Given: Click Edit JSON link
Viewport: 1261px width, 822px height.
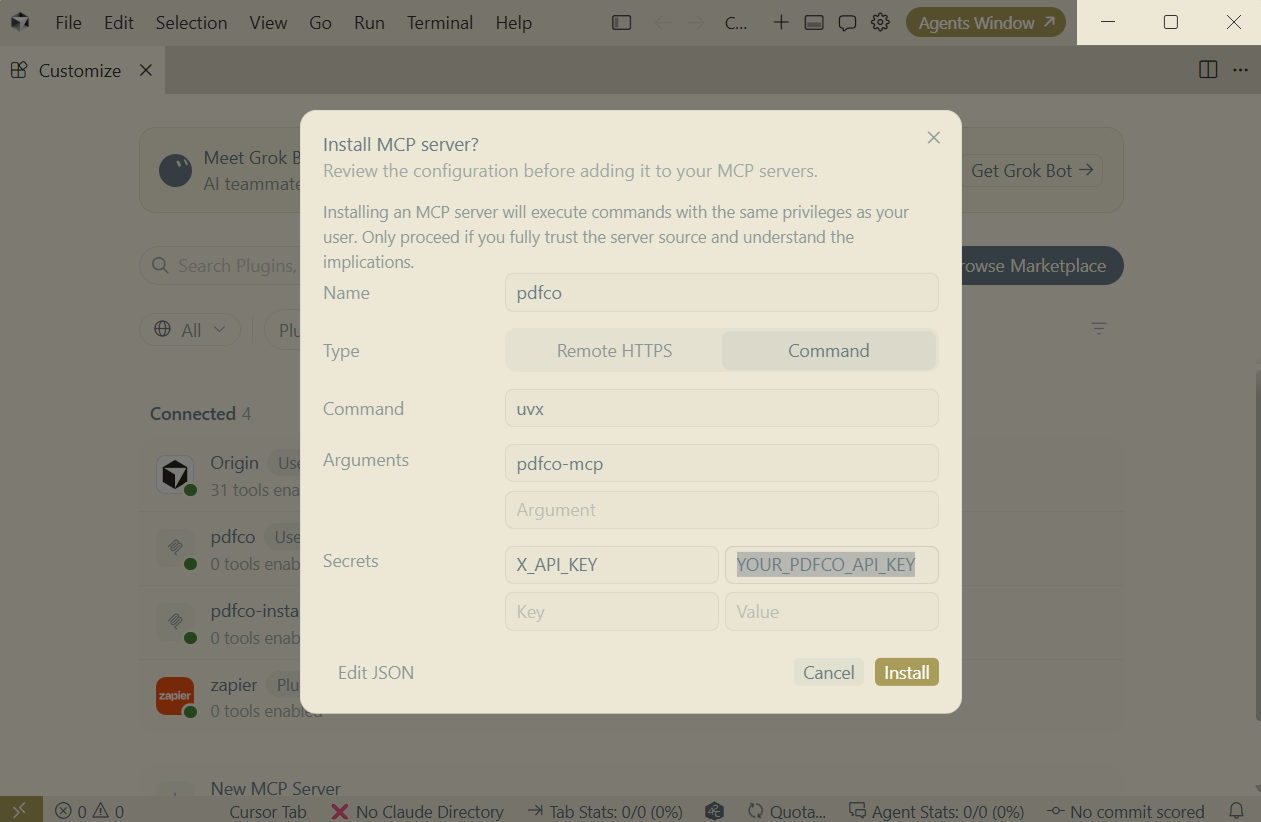Looking at the screenshot, I should (x=376, y=673).
